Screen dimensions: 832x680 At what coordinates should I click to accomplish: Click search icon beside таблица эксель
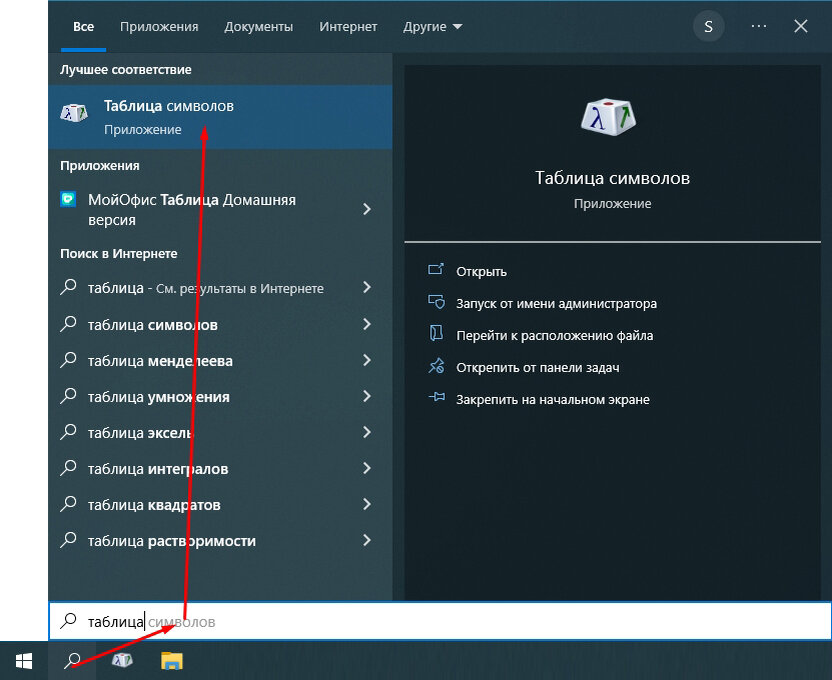pyautogui.click(x=68, y=432)
